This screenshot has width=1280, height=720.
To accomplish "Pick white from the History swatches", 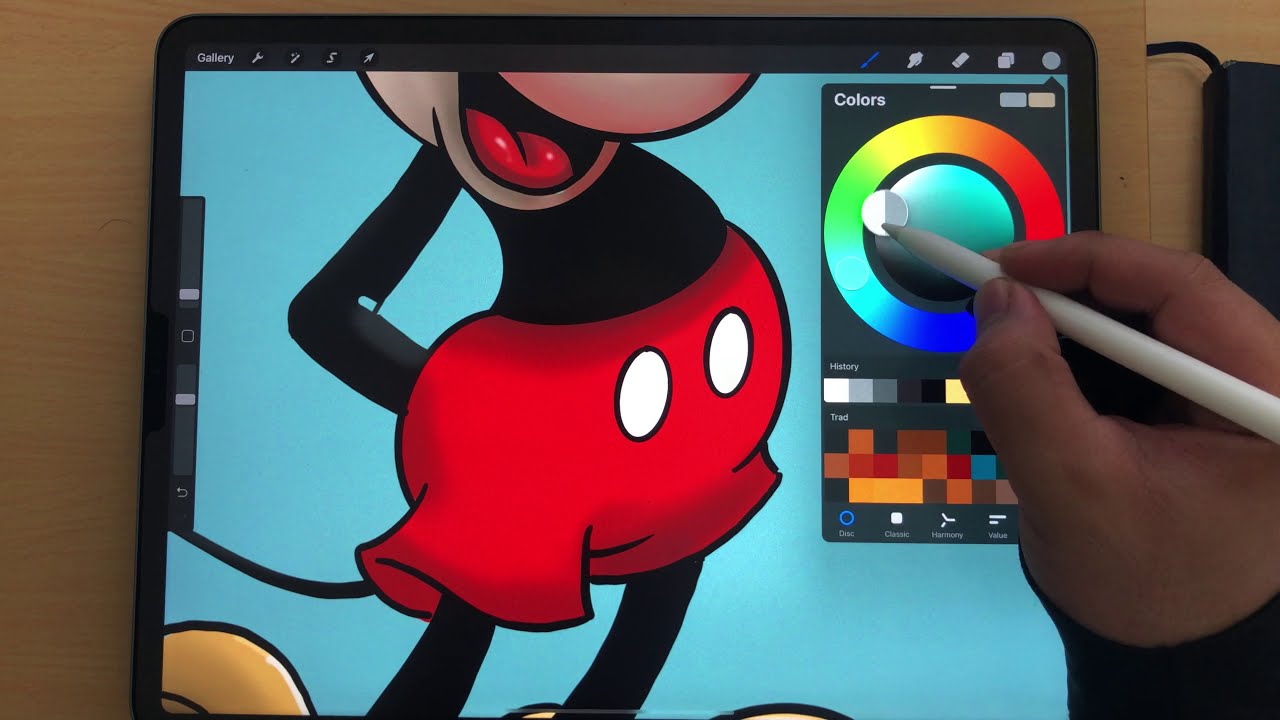I will tap(837, 391).
